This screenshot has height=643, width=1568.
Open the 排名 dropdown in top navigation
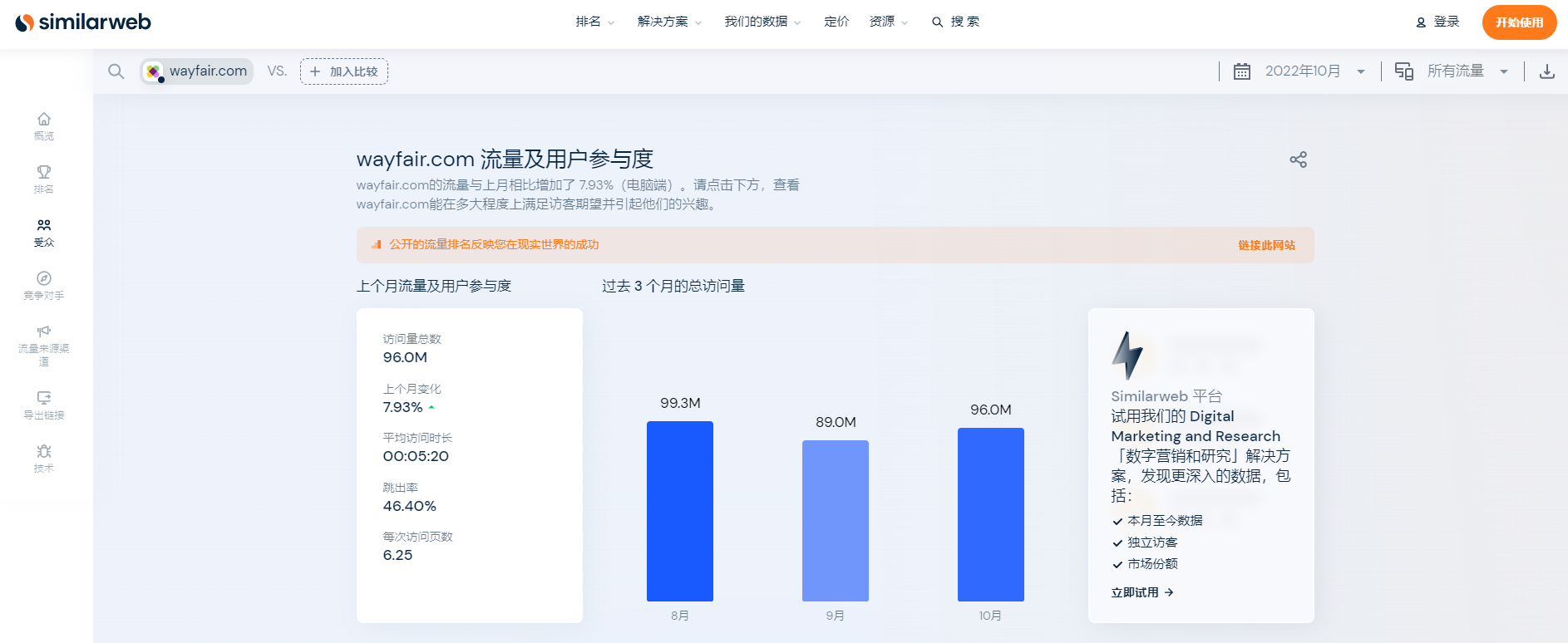pyautogui.click(x=594, y=22)
